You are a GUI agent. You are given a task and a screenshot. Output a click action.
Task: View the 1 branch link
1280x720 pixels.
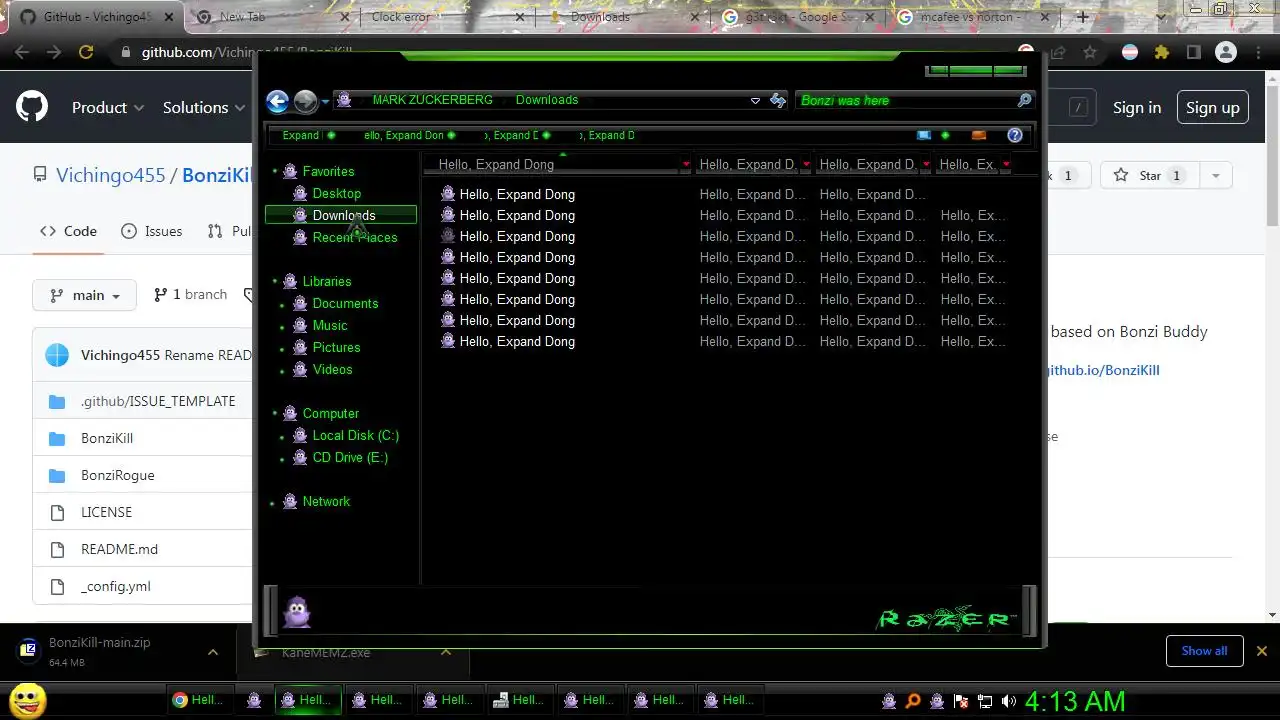190,294
